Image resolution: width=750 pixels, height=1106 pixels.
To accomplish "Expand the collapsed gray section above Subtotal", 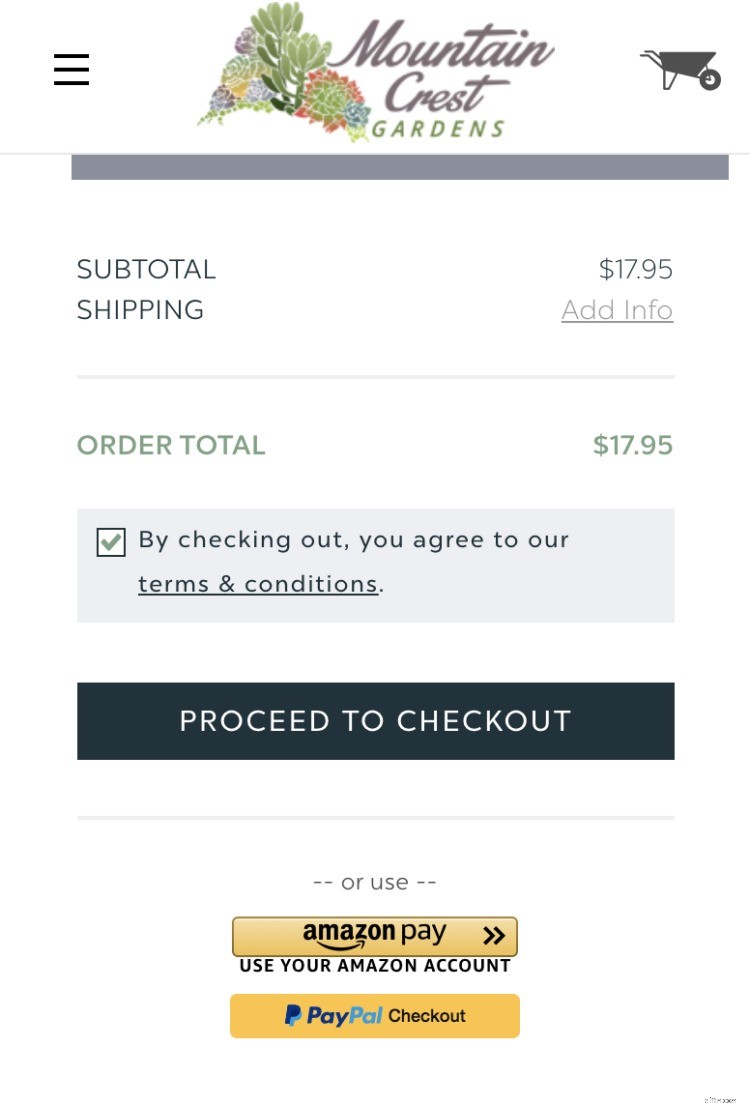I will tap(400, 167).
